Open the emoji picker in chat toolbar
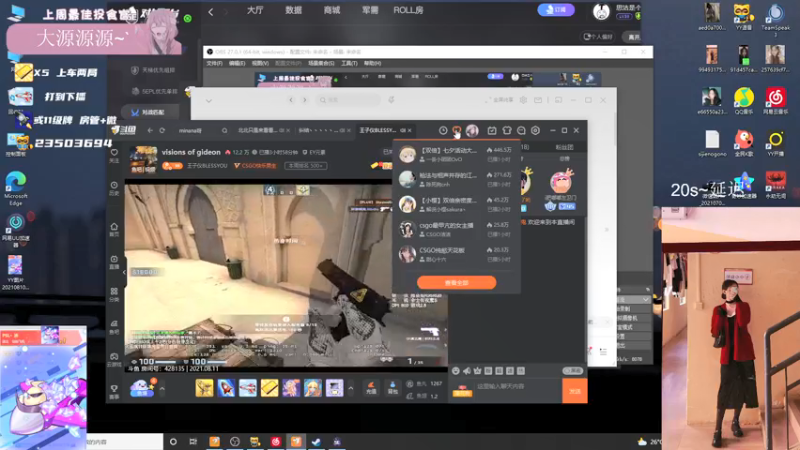This screenshot has height=450, width=800. pyautogui.click(x=456, y=371)
